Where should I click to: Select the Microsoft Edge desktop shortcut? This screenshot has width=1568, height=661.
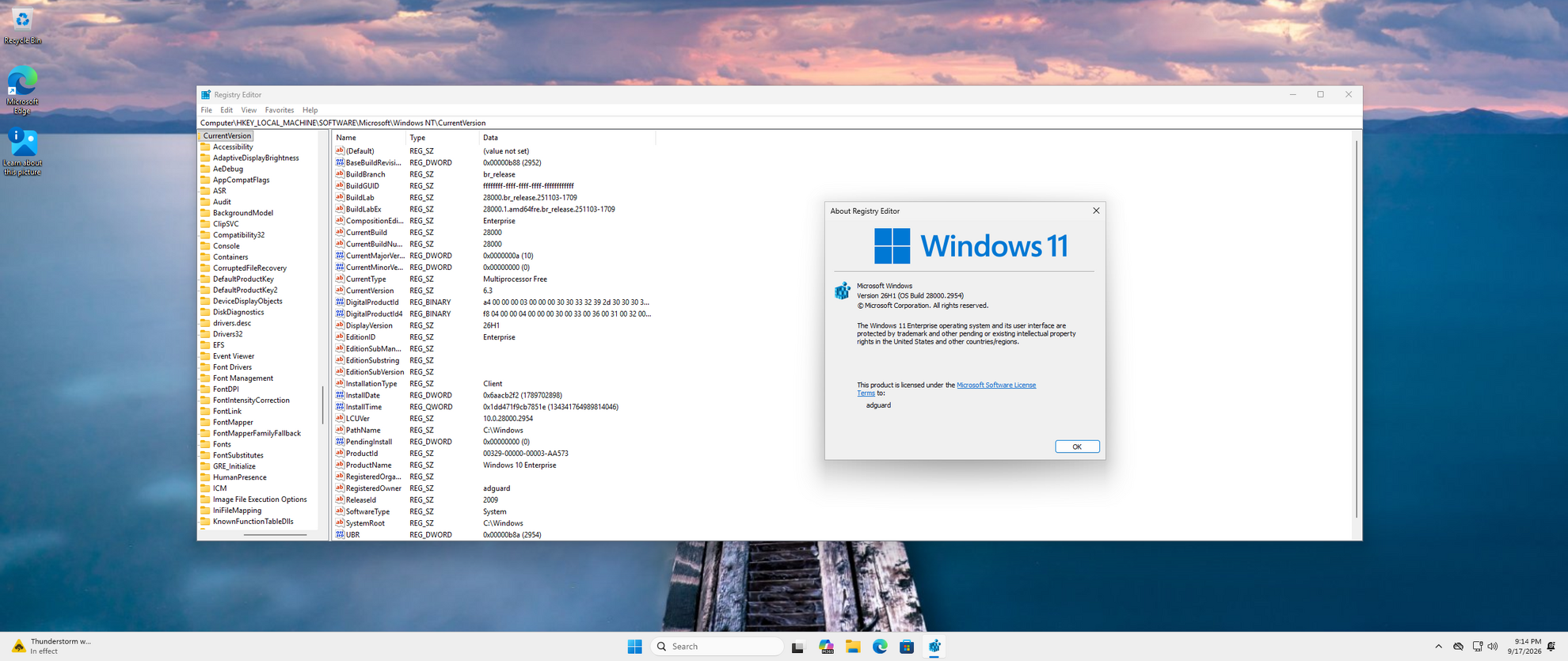click(x=22, y=90)
